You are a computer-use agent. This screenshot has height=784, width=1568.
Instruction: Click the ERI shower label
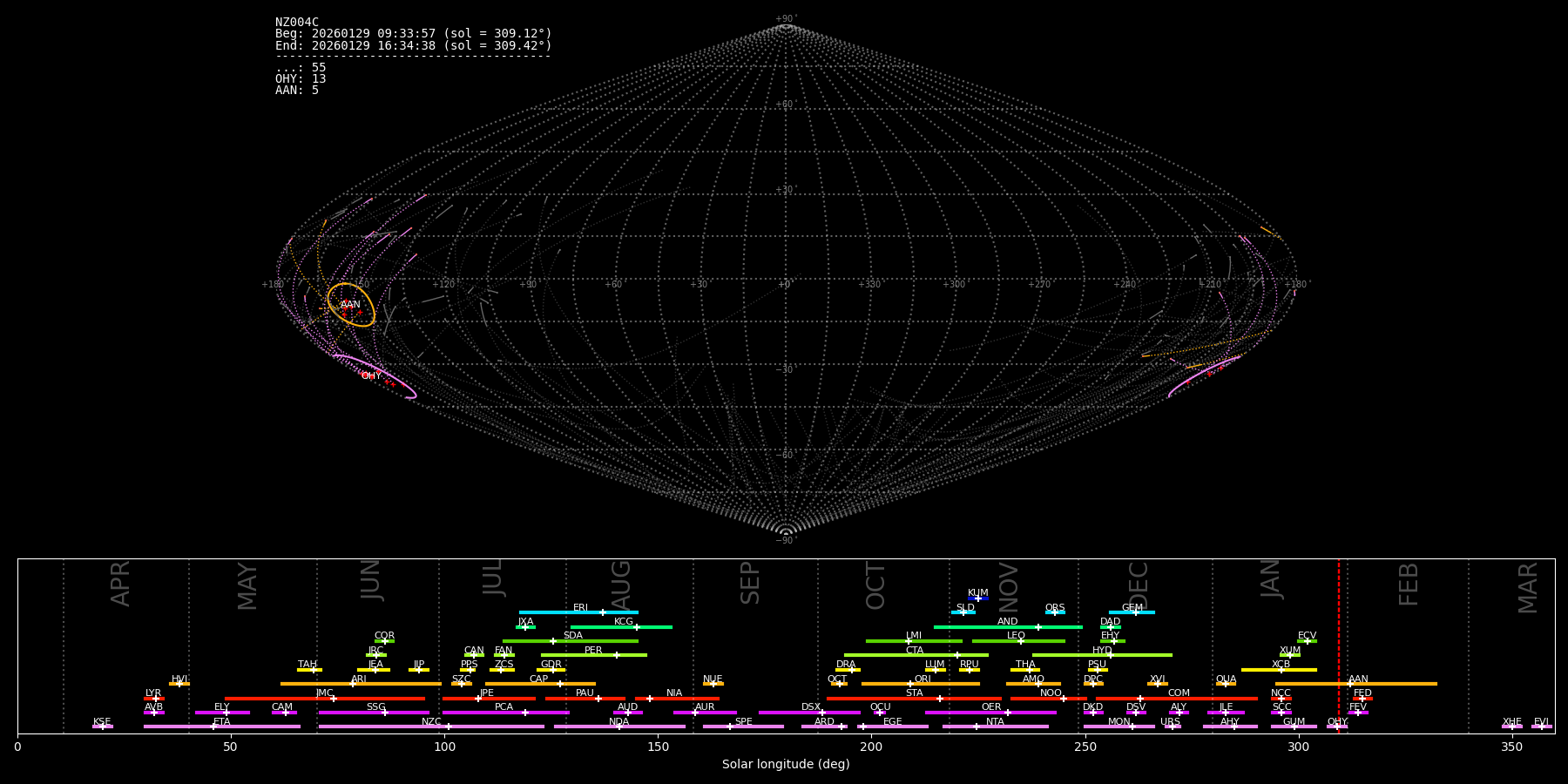pos(581,607)
